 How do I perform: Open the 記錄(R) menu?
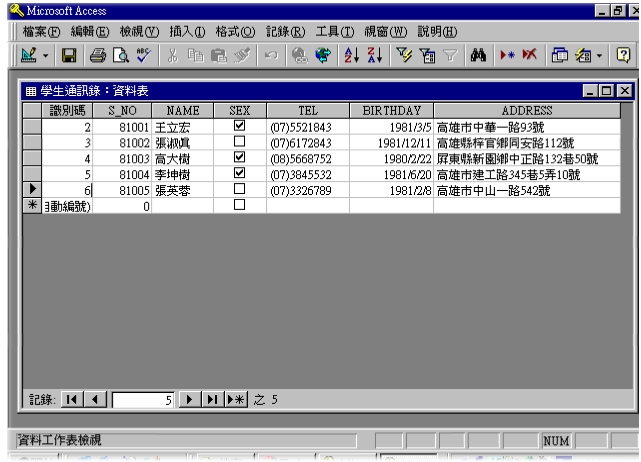pos(285,31)
